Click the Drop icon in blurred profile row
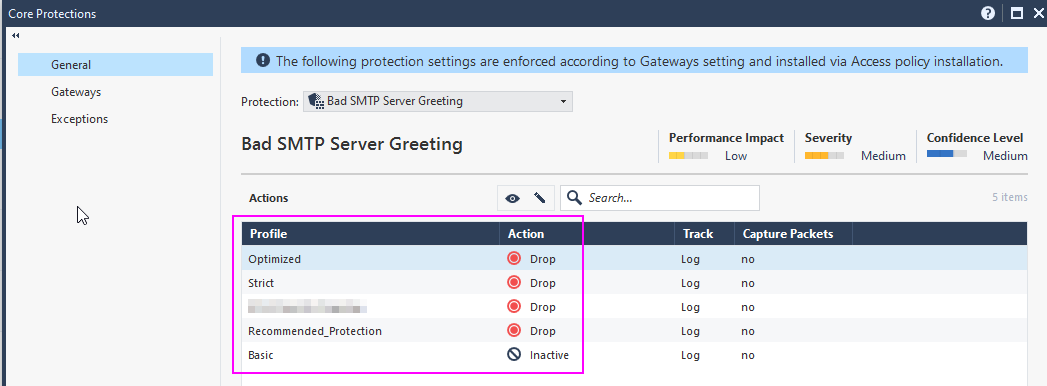 pyautogui.click(x=513, y=307)
